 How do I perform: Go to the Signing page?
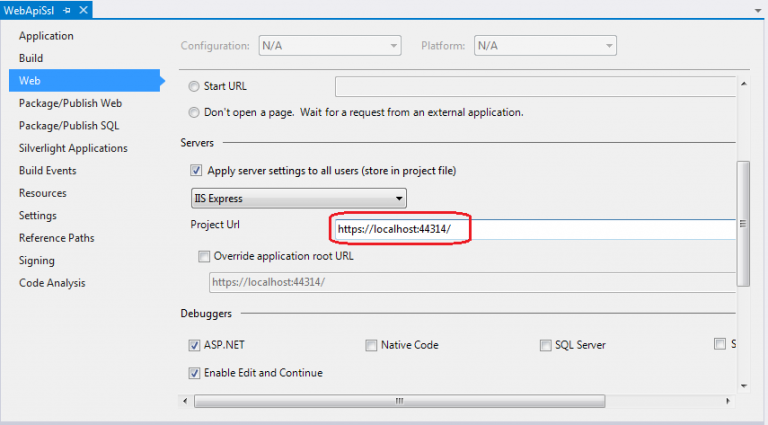pos(37,261)
